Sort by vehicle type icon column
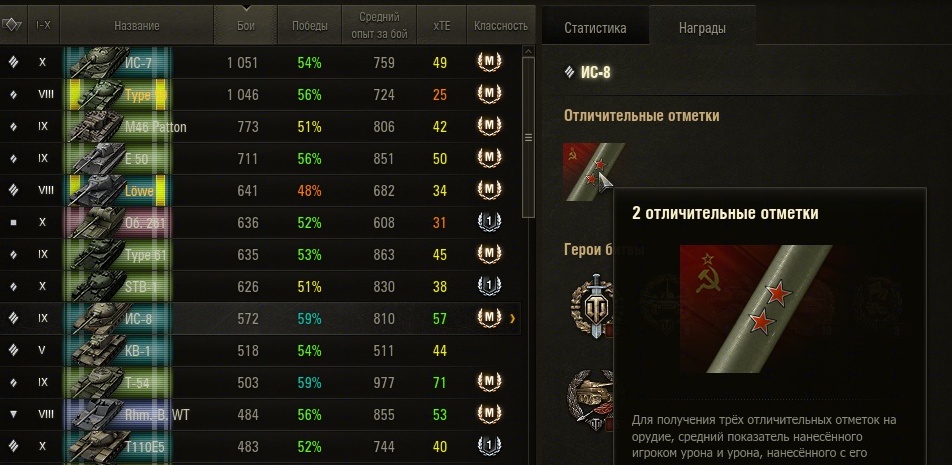The height and width of the screenshot is (465, 952). click(12, 25)
